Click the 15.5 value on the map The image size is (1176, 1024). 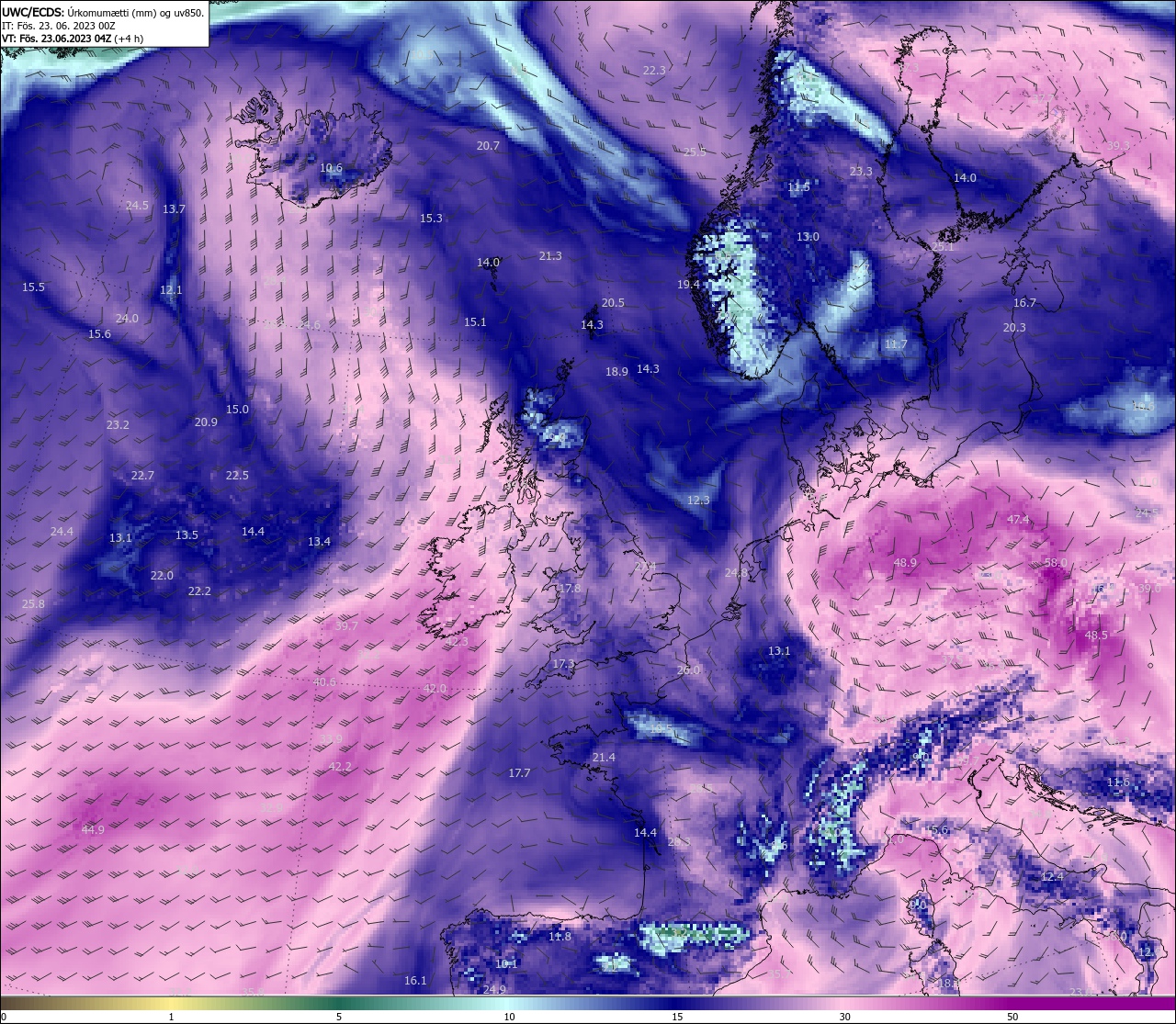pos(33,287)
